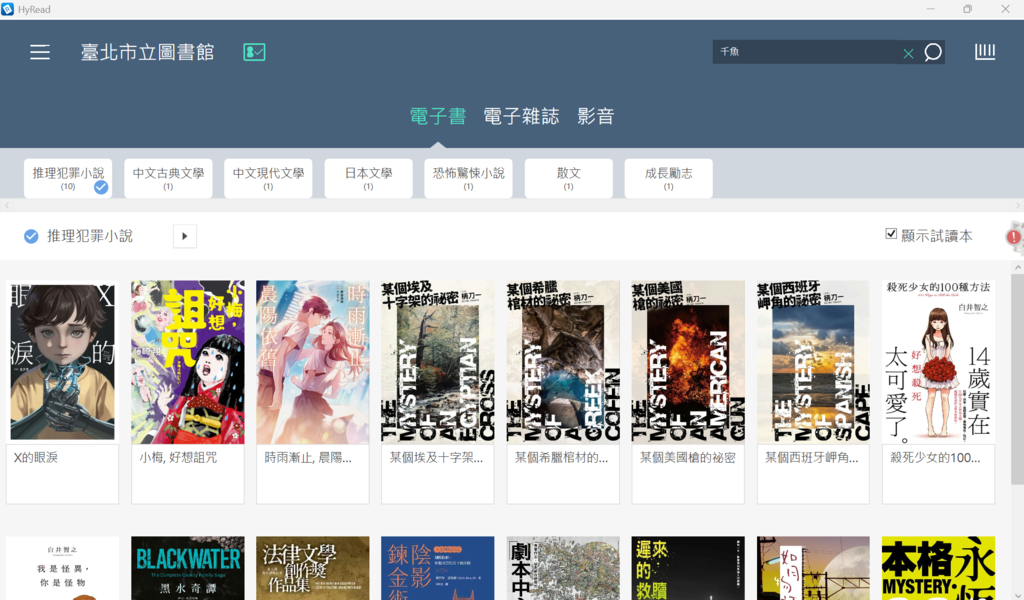Viewport: 1024px width, 600px height.
Task: Click the title text 殺死少女的100...
Action: tap(935, 458)
